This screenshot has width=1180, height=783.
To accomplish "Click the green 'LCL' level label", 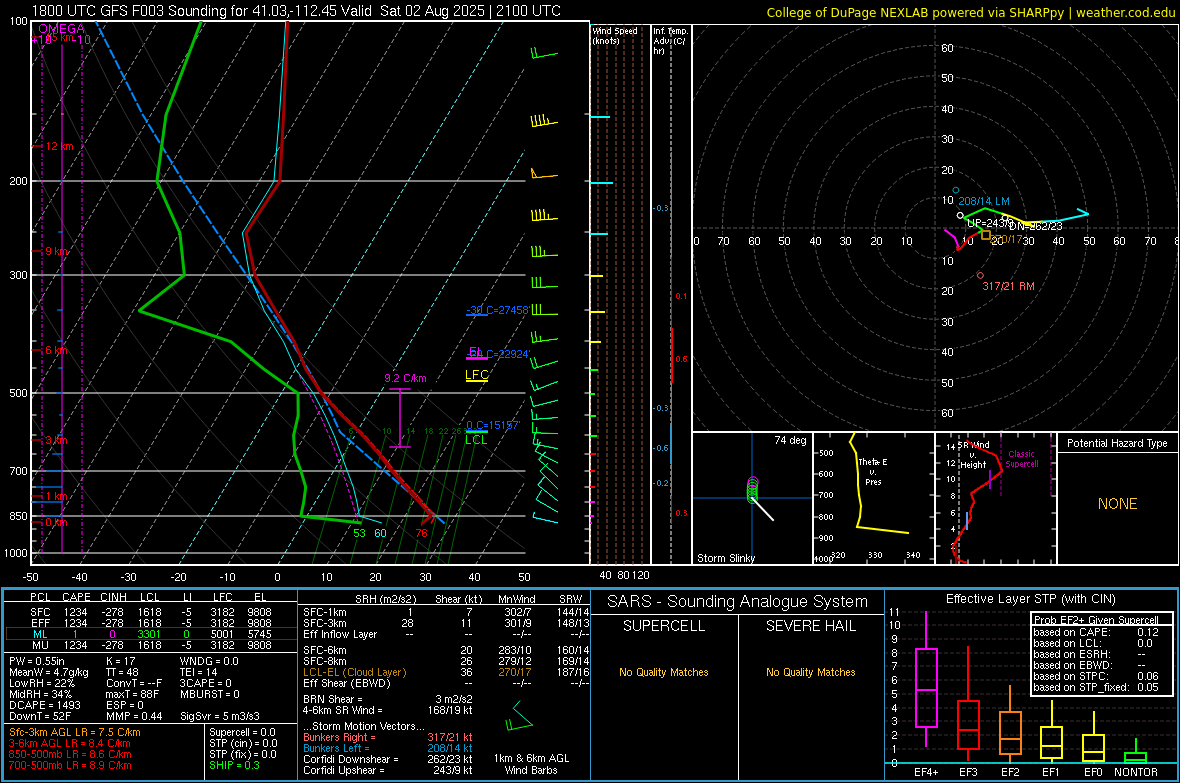I will 476,440.
